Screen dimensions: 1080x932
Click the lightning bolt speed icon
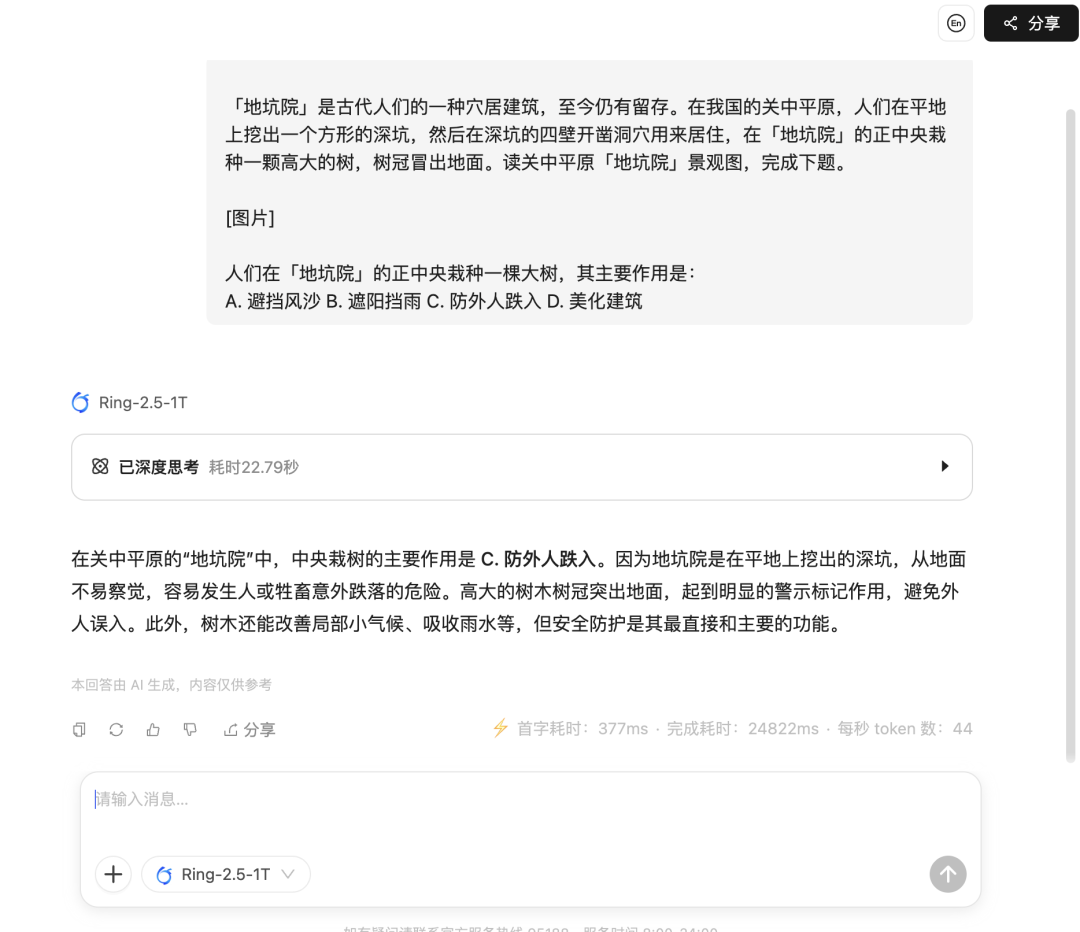(501, 728)
